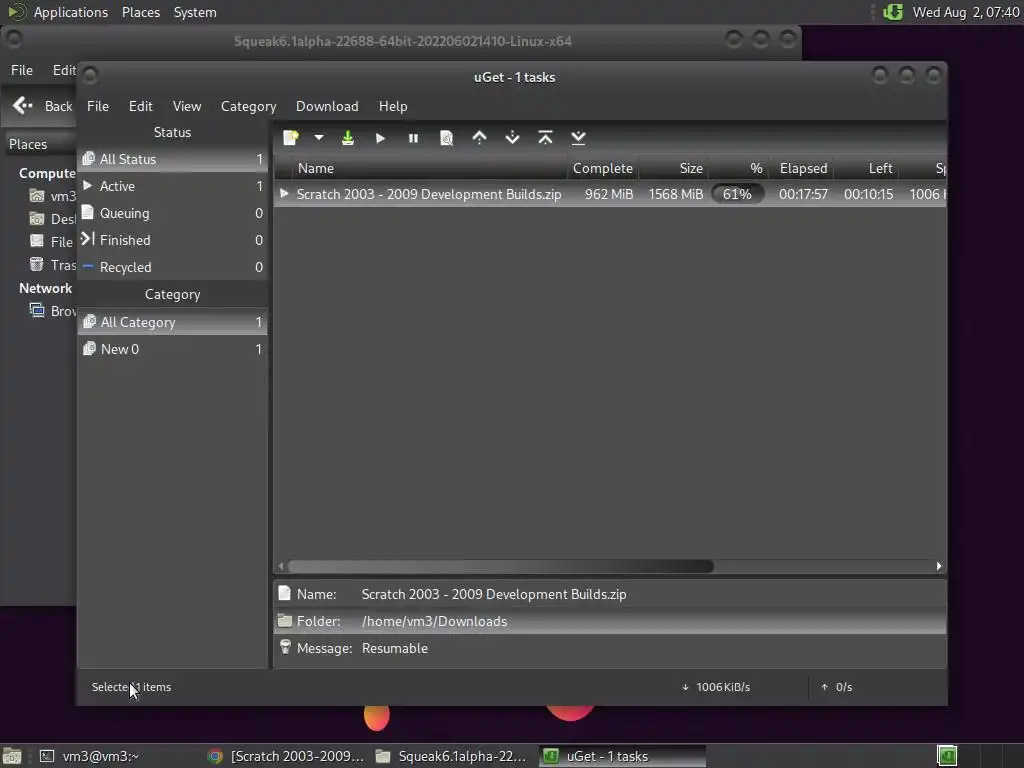Save all settings with green arrow icon
Image resolution: width=1024 pixels, height=768 pixels.
[x=348, y=138]
